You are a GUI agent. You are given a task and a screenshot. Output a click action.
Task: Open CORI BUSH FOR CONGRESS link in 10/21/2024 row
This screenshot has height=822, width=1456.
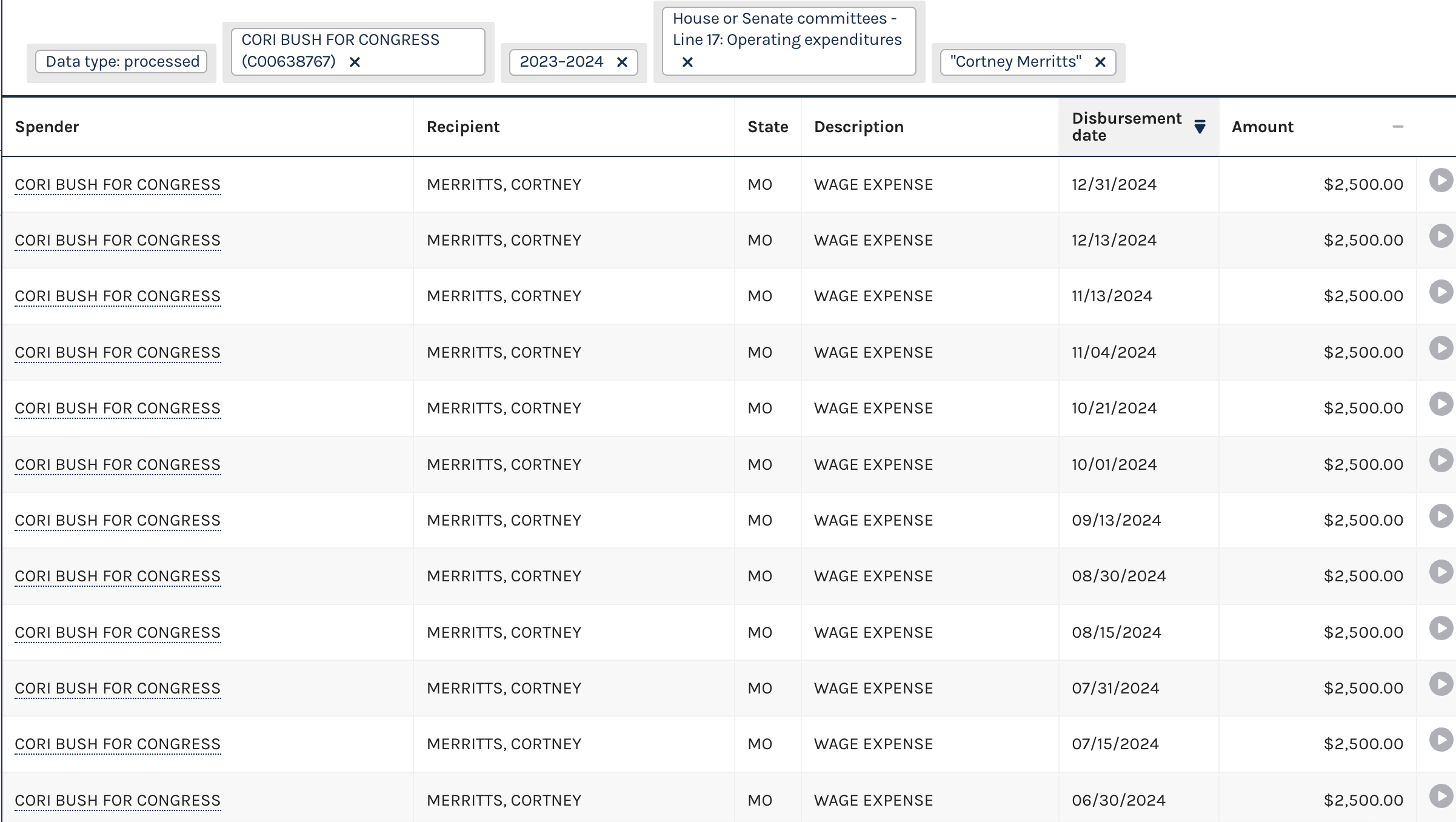click(118, 408)
